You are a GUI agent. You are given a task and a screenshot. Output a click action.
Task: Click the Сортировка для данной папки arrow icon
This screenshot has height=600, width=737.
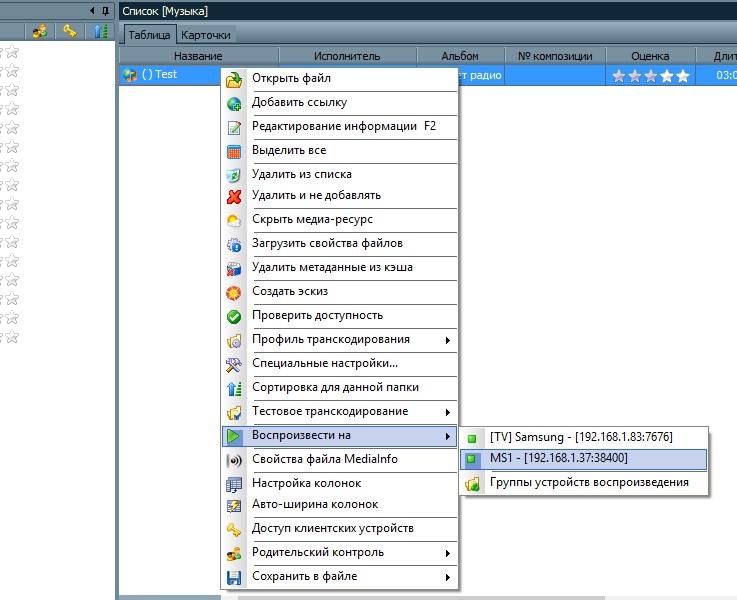tap(234, 389)
